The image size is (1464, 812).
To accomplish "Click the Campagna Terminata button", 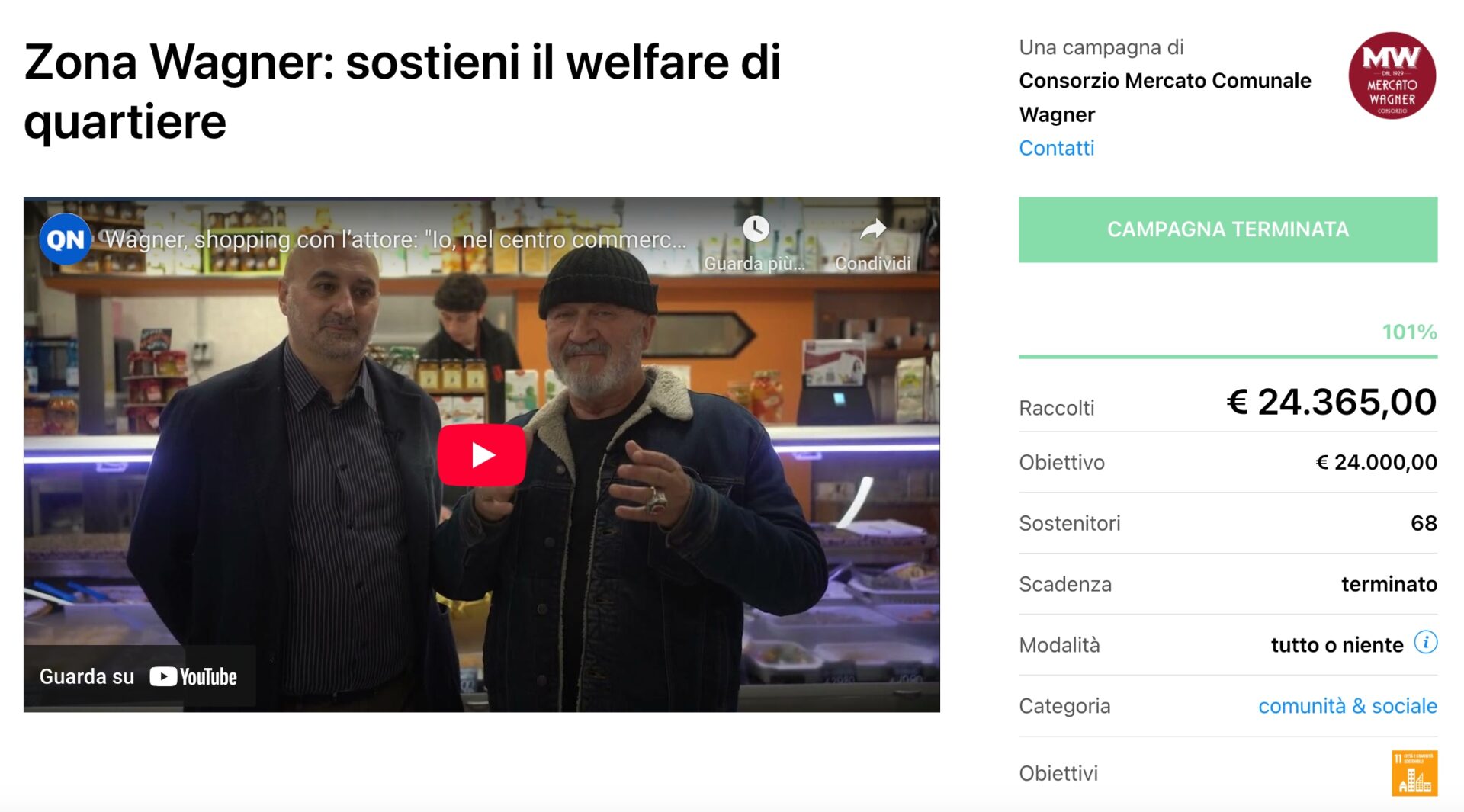I will pos(1228,229).
